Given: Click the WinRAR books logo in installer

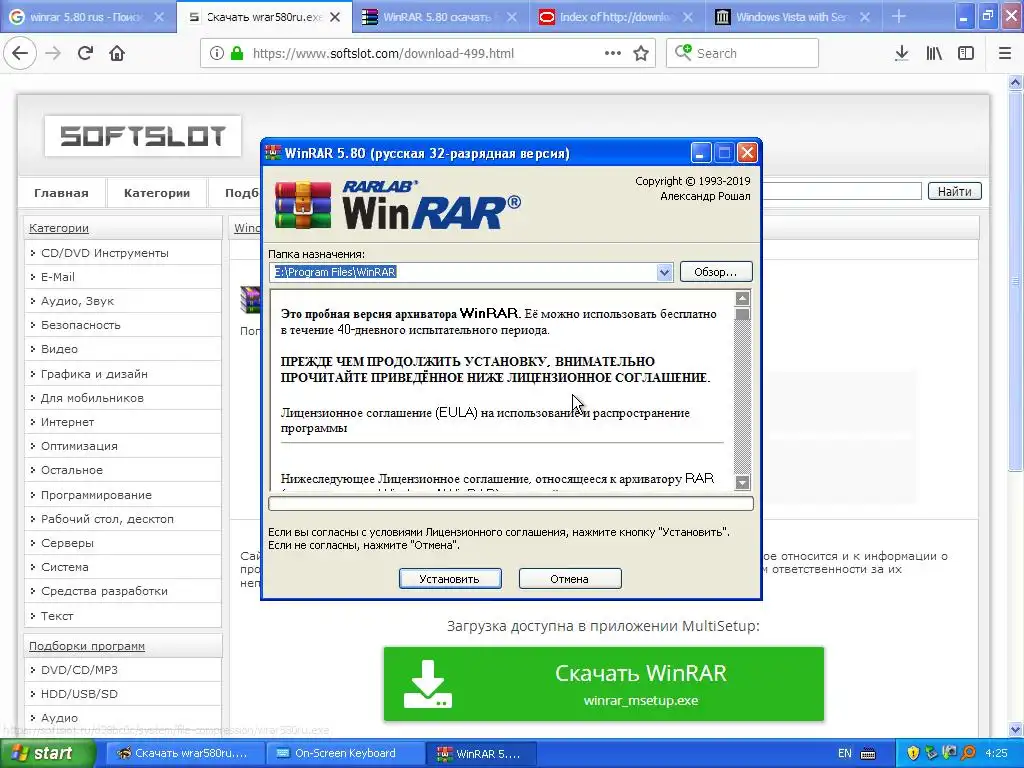Looking at the screenshot, I should click(x=303, y=205).
